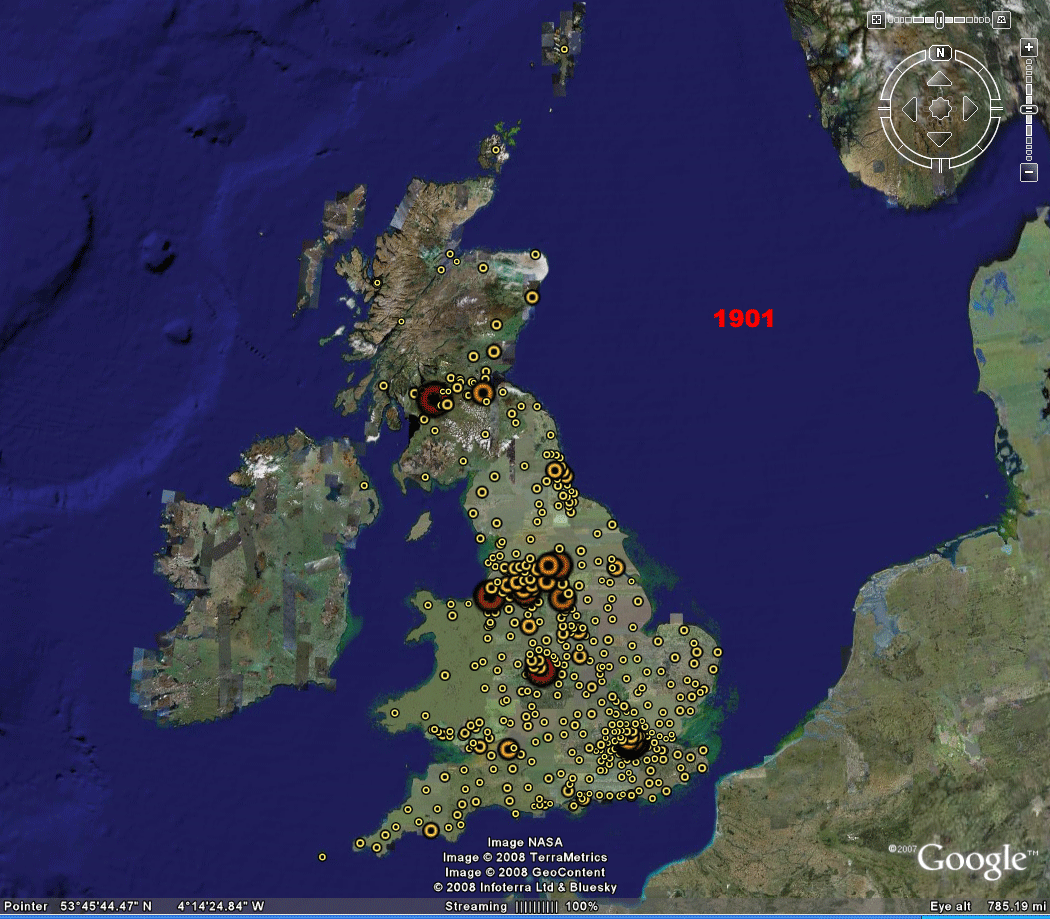This screenshot has width=1050, height=919.
Task: Click the horizontal tilt slider handle
Action: click(940, 19)
